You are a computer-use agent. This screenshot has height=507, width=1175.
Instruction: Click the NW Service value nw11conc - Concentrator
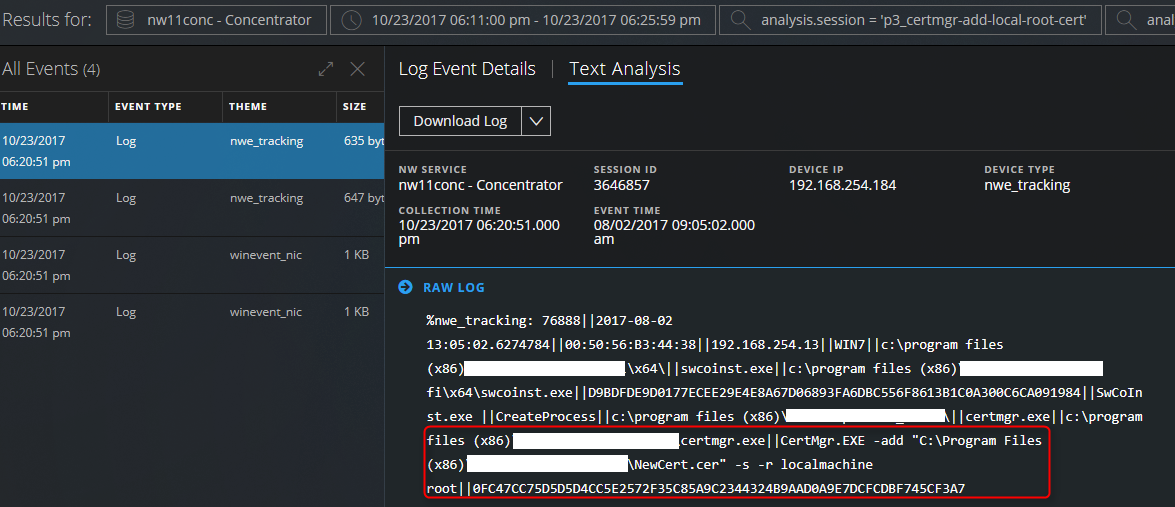[x=480, y=185]
